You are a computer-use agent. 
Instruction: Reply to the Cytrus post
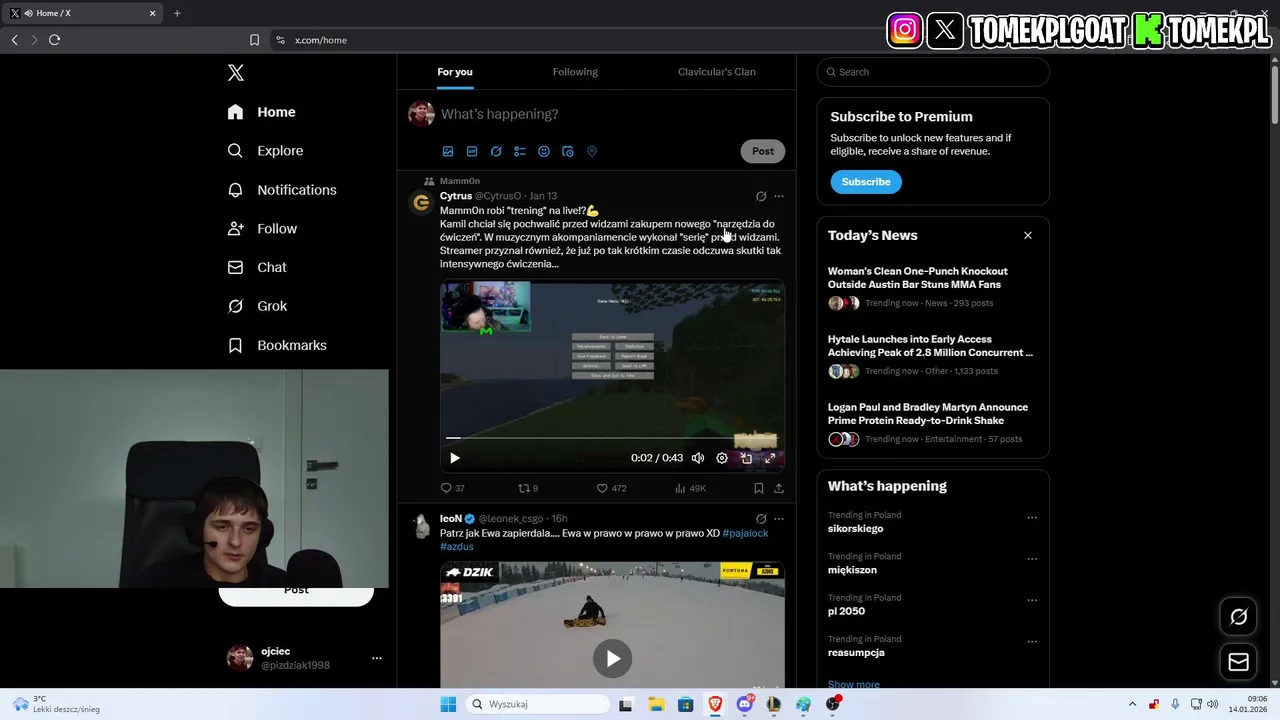tap(452, 488)
